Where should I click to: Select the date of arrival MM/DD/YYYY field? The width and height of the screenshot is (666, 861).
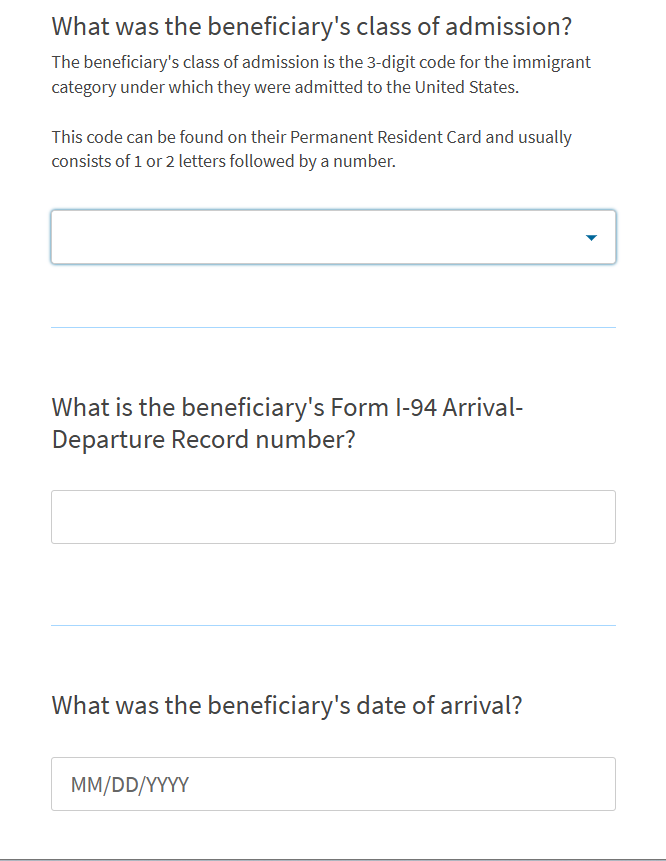tap(333, 784)
